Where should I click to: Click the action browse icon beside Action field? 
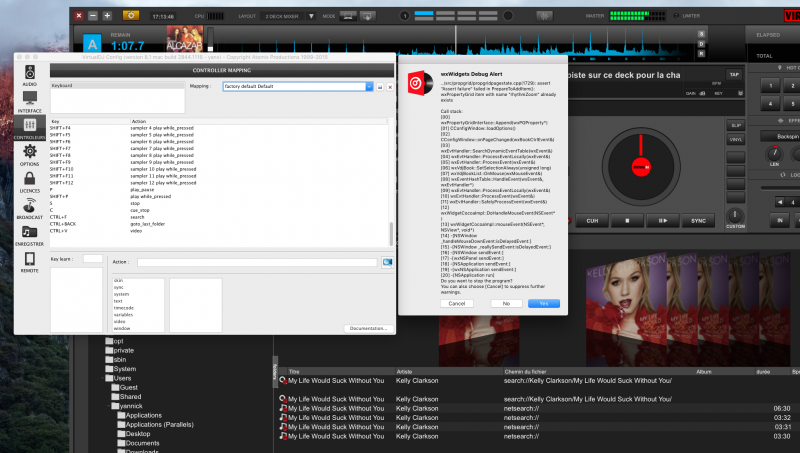[x=388, y=262]
